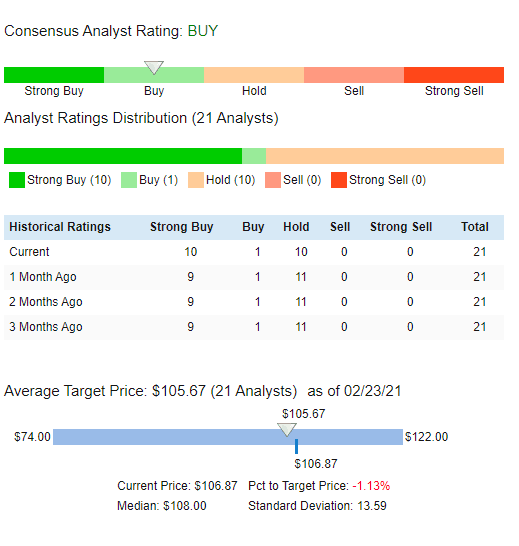Viewport: 519px width, 546px height.
Task: Click the large Hold portion of distribution bar
Action: pyautogui.click(x=385, y=156)
